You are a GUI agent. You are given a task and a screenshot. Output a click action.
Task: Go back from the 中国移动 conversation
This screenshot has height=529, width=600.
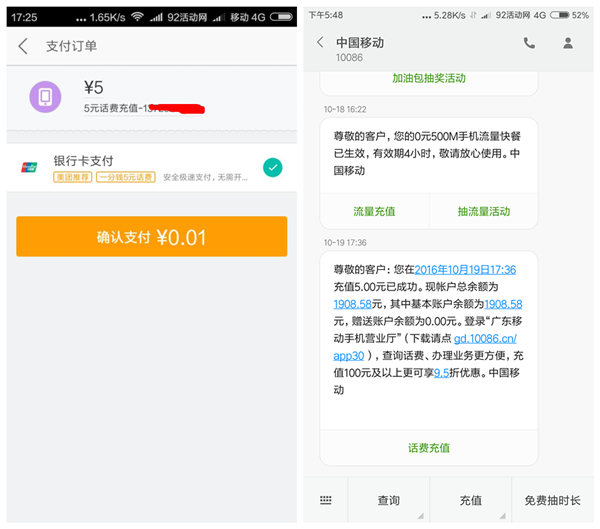(x=321, y=42)
